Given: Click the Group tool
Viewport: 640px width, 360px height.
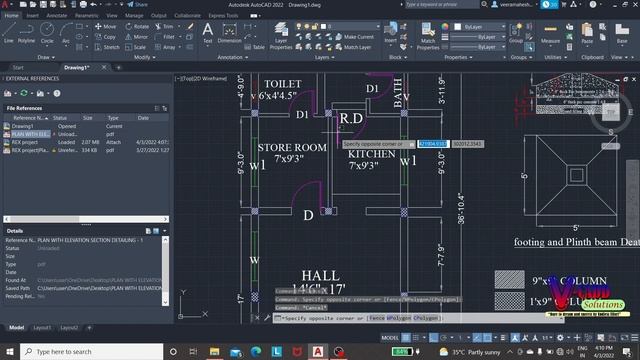Looking at the screenshot, I should click(516, 33).
